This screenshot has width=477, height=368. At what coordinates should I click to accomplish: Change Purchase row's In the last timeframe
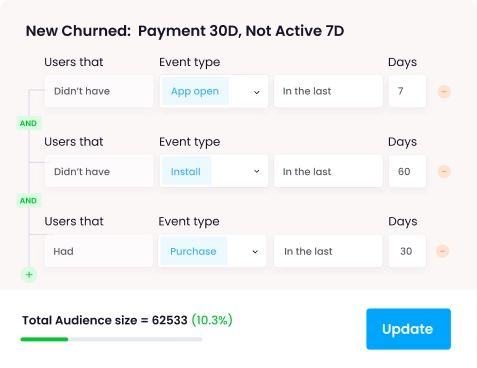[328, 251]
